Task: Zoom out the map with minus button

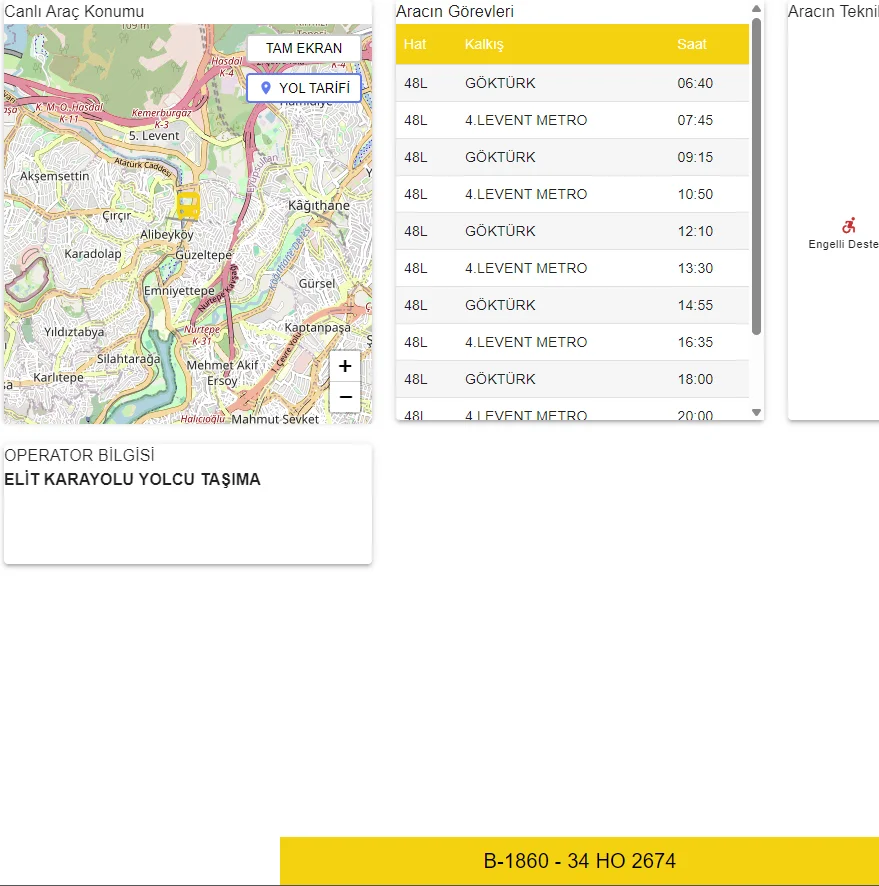Action: [345, 397]
